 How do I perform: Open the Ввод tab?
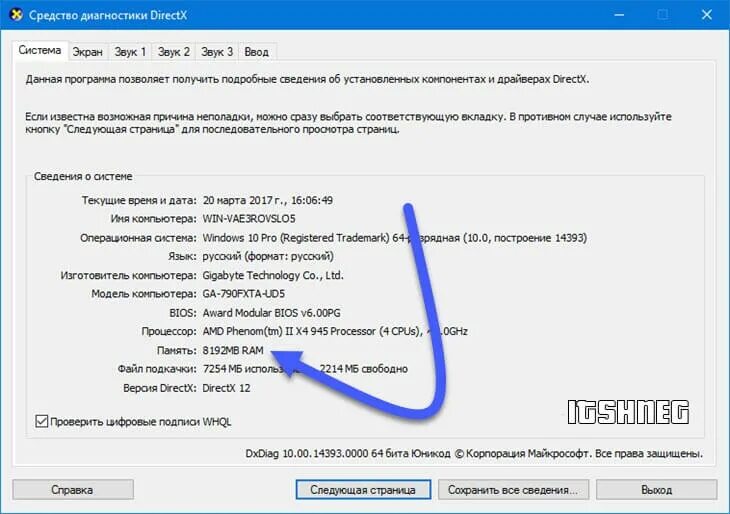click(x=257, y=52)
